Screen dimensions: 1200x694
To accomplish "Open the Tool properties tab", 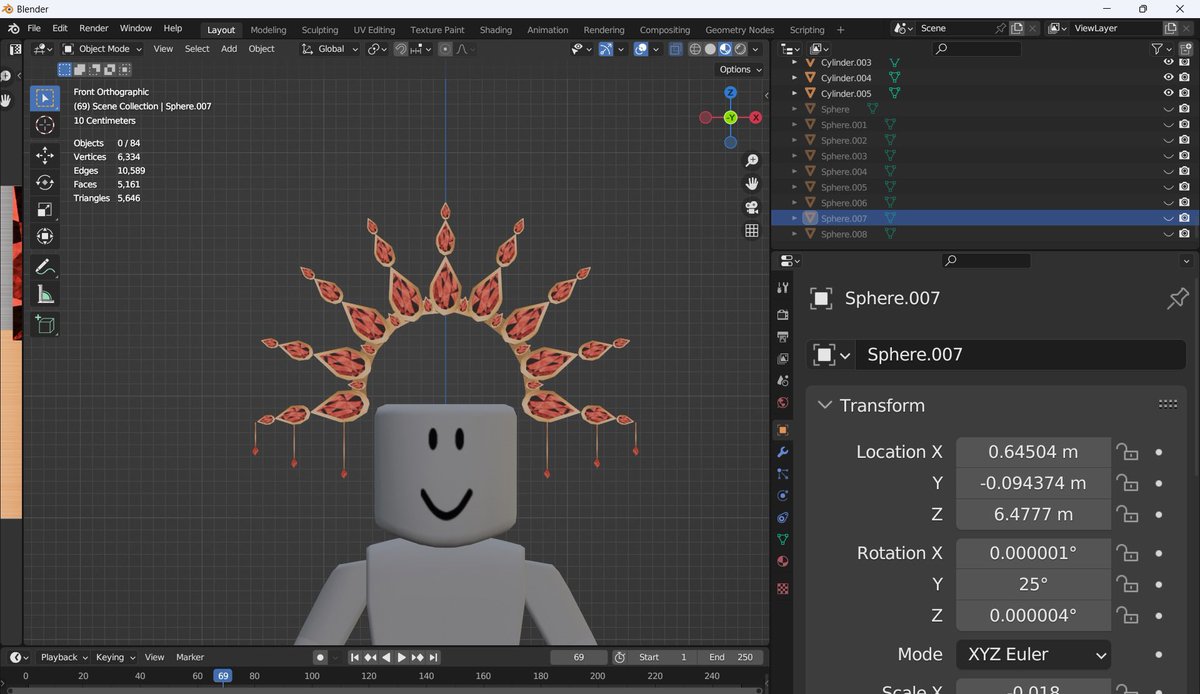I will click(783, 288).
